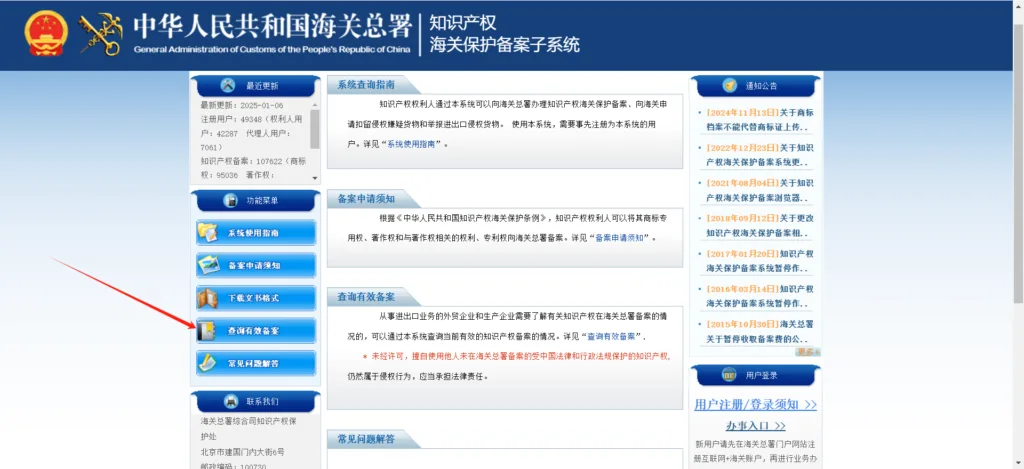This screenshot has width=1024, height=469.
Task: Click the down arrow of 最近更新 scrollbar
Action: [x=315, y=178]
